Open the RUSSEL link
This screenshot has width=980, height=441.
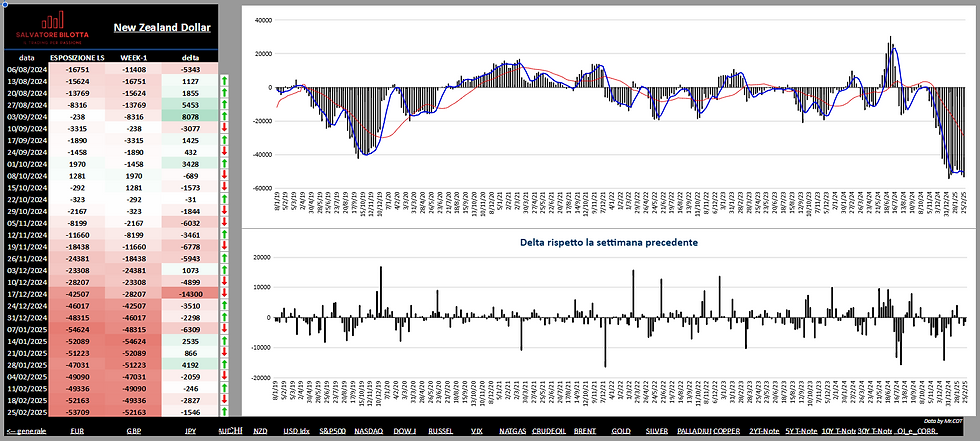[x=440, y=431]
